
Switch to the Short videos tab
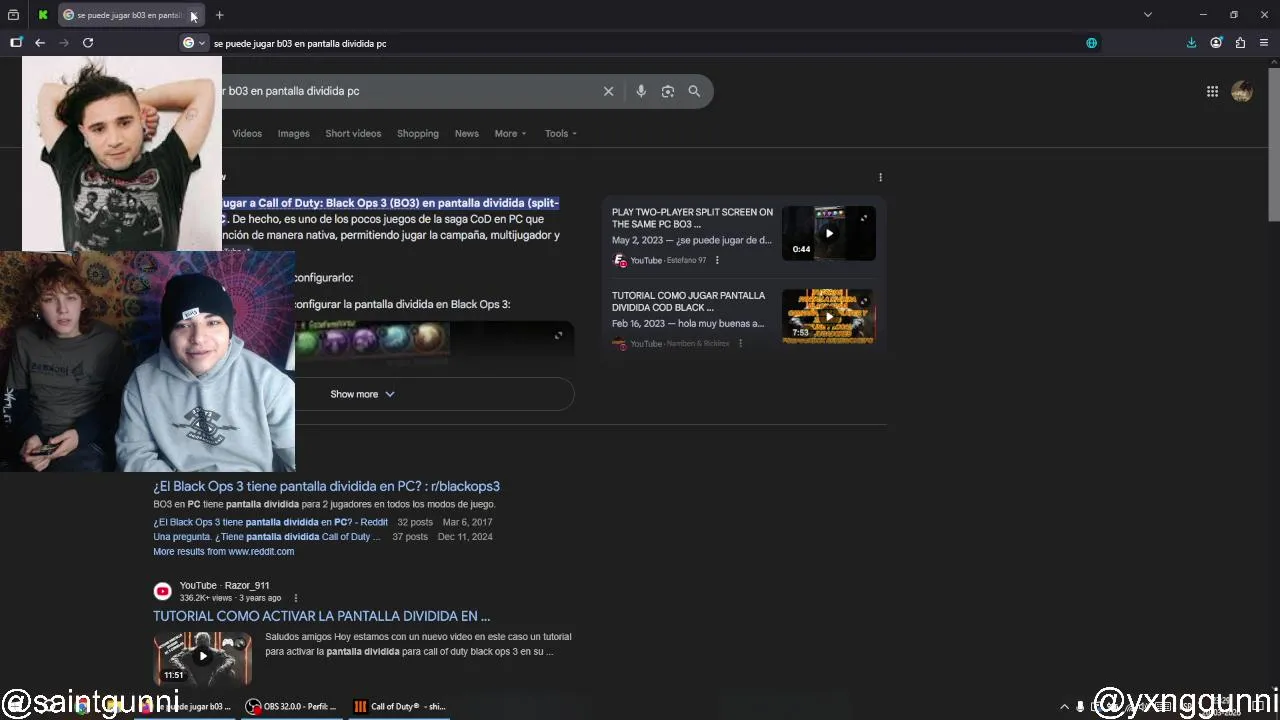pyautogui.click(x=353, y=133)
